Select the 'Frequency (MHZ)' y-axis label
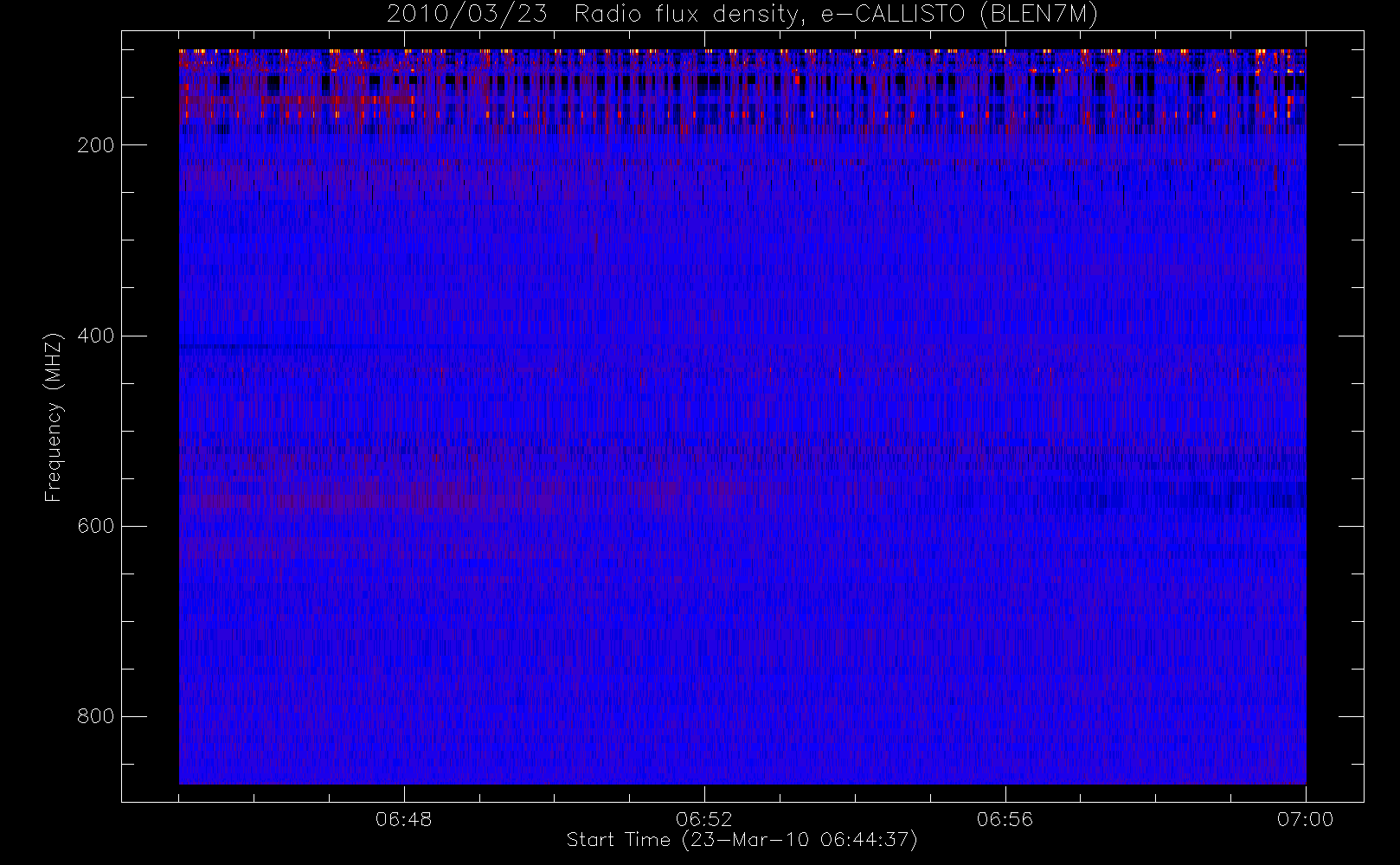The image size is (1400, 865). click(54, 417)
